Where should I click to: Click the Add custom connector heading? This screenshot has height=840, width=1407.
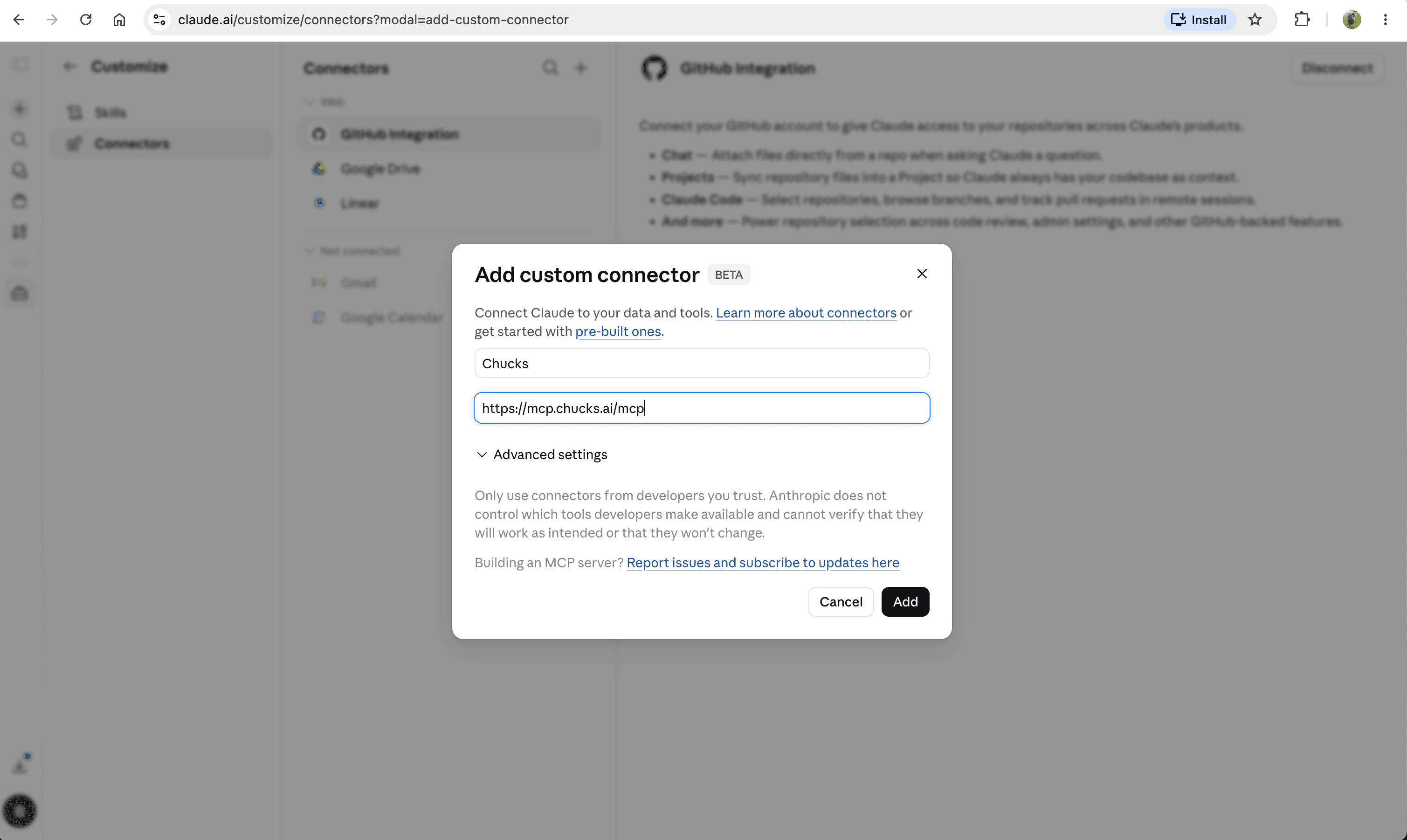tap(587, 275)
